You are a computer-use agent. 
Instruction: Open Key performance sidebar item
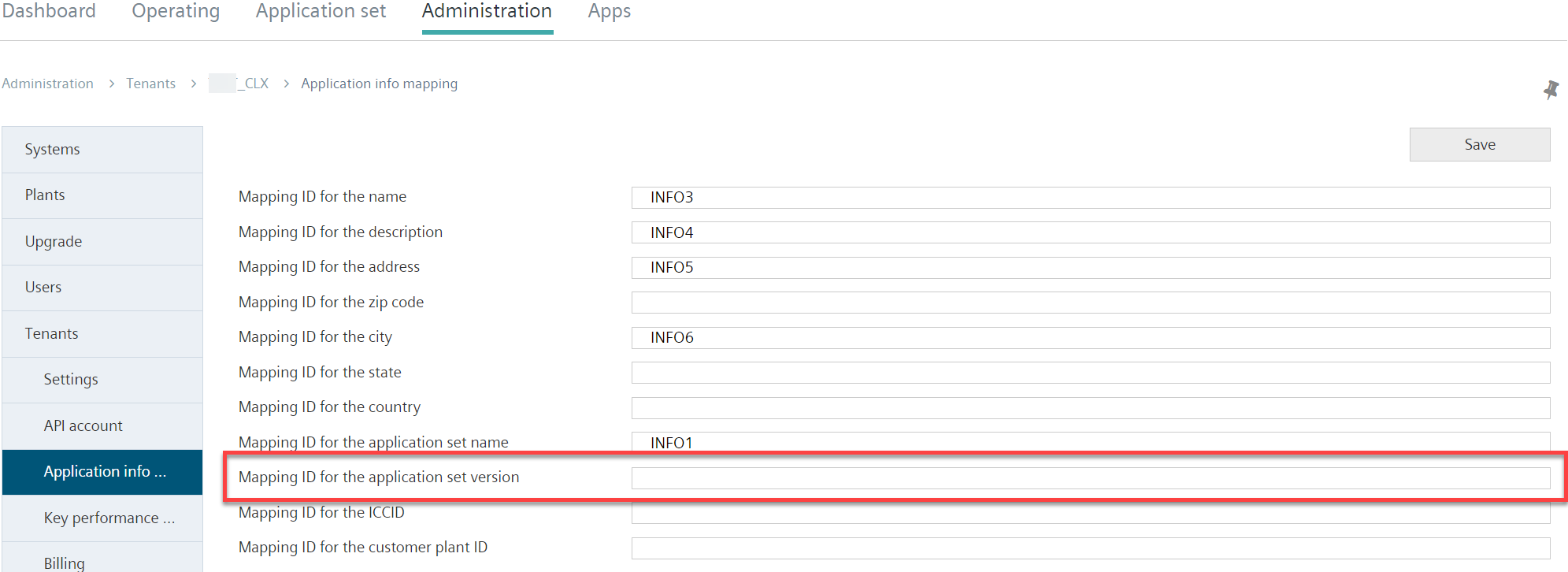(x=102, y=518)
